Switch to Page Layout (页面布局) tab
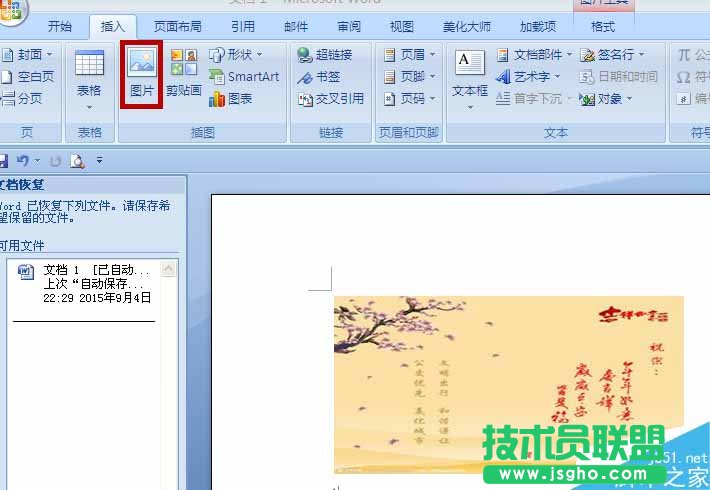 click(178, 27)
